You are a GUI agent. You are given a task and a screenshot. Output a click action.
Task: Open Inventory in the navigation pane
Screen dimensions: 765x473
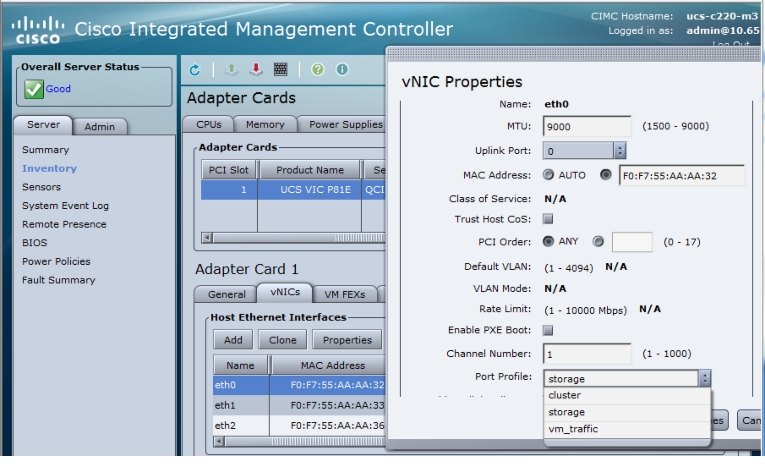coord(49,168)
